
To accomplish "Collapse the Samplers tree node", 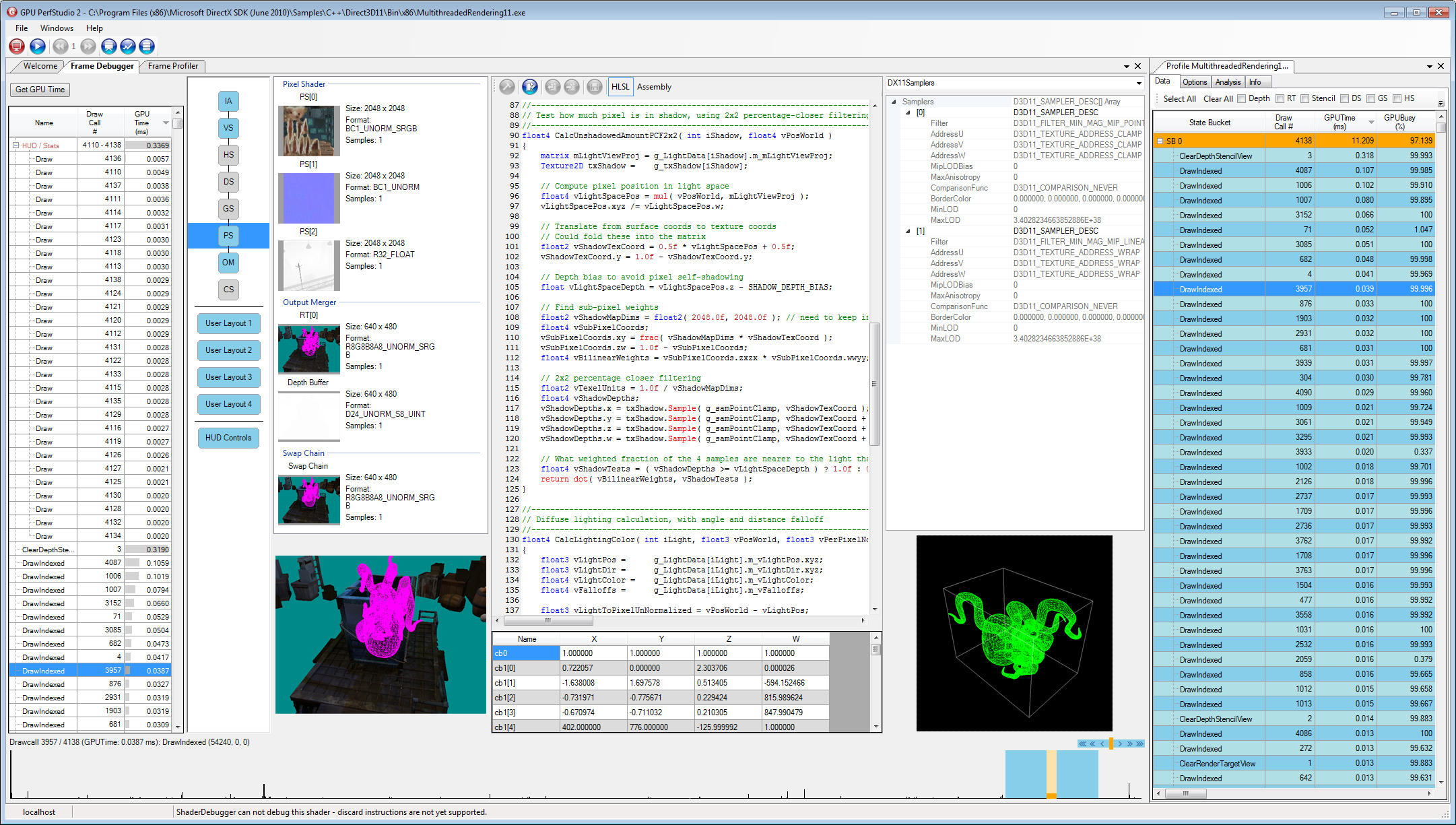I will point(894,102).
